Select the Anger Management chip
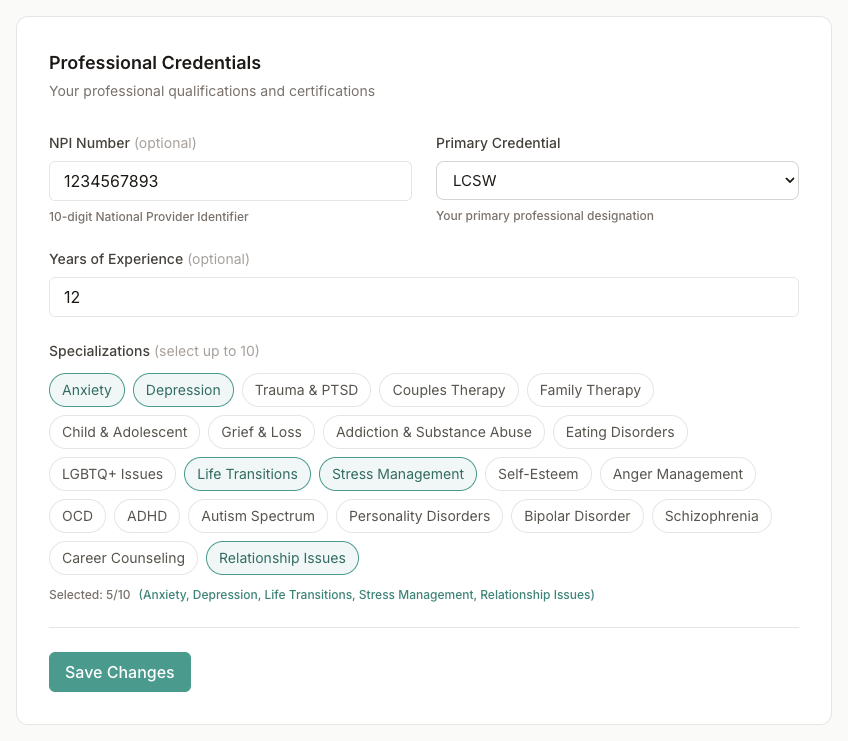This screenshot has height=741, width=848. 678,474
